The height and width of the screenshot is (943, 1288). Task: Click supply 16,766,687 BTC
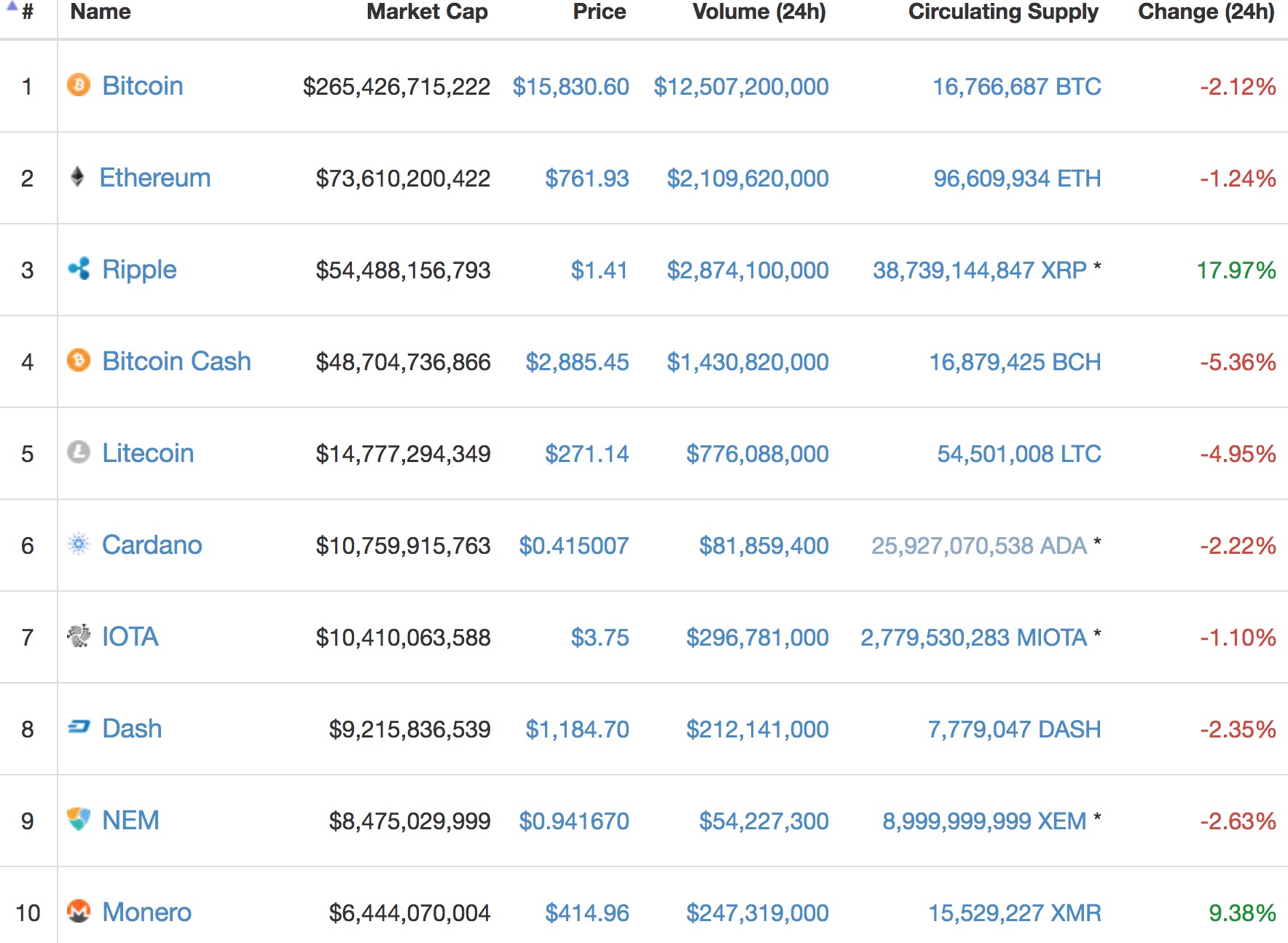click(1017, 87)
